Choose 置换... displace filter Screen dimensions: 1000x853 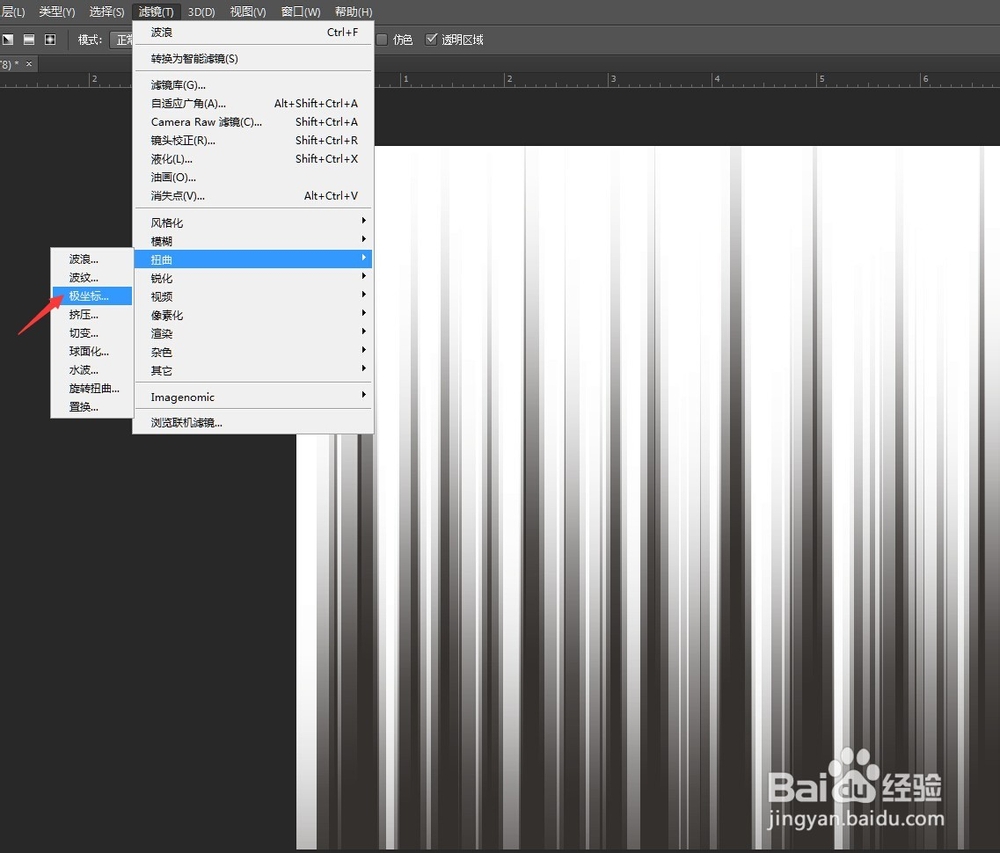(92, 407)
